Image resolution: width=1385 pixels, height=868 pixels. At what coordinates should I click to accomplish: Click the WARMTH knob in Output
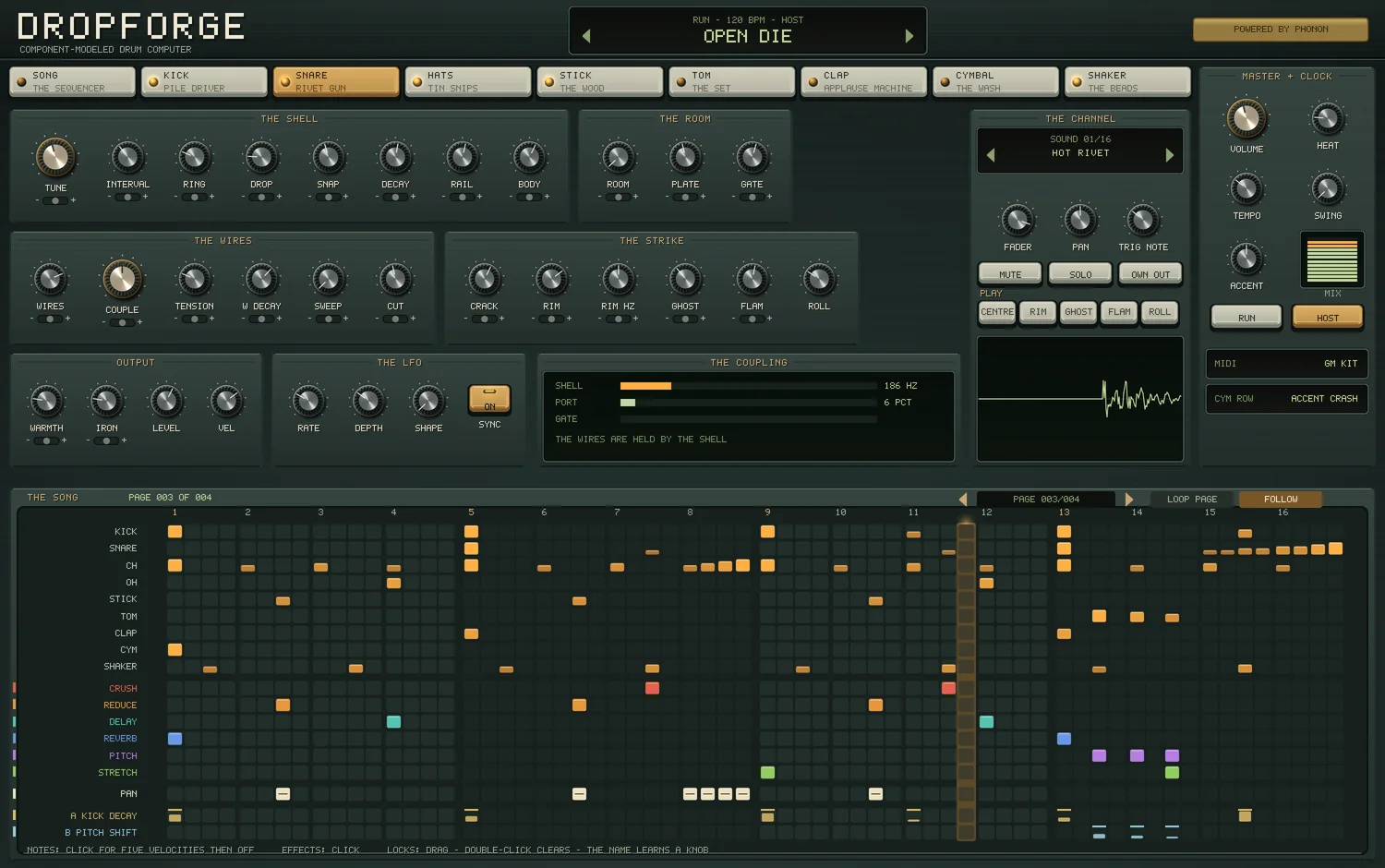coord(46,401)
